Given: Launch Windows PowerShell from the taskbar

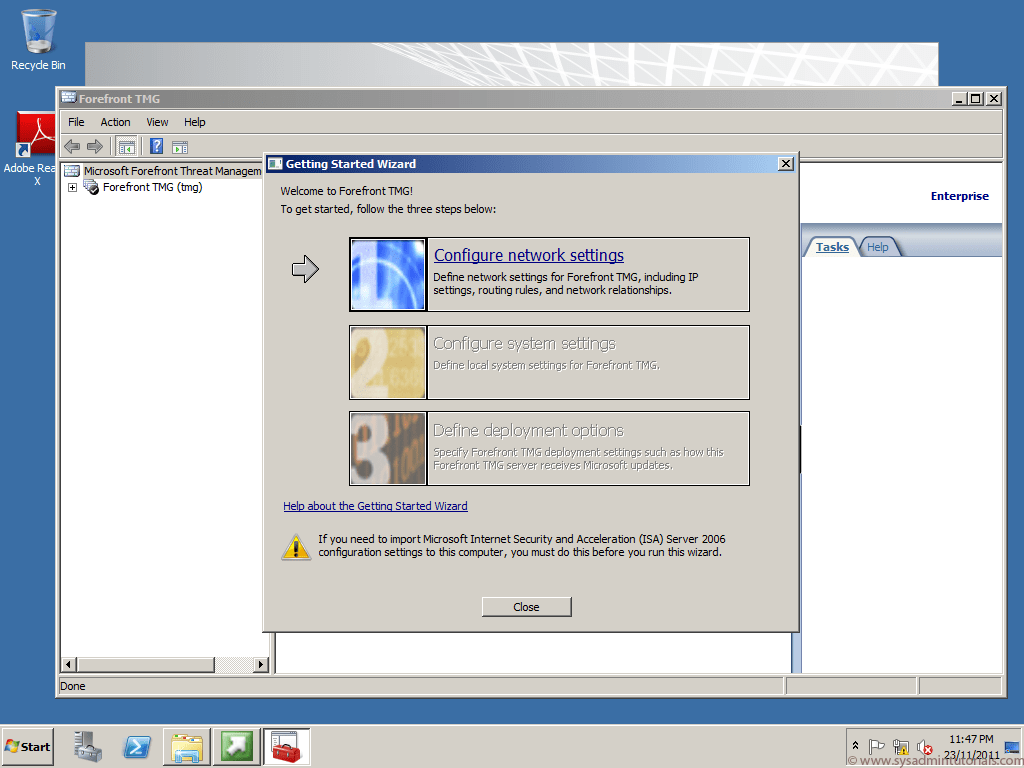Looking at the screenshot, I should (137, 746).
